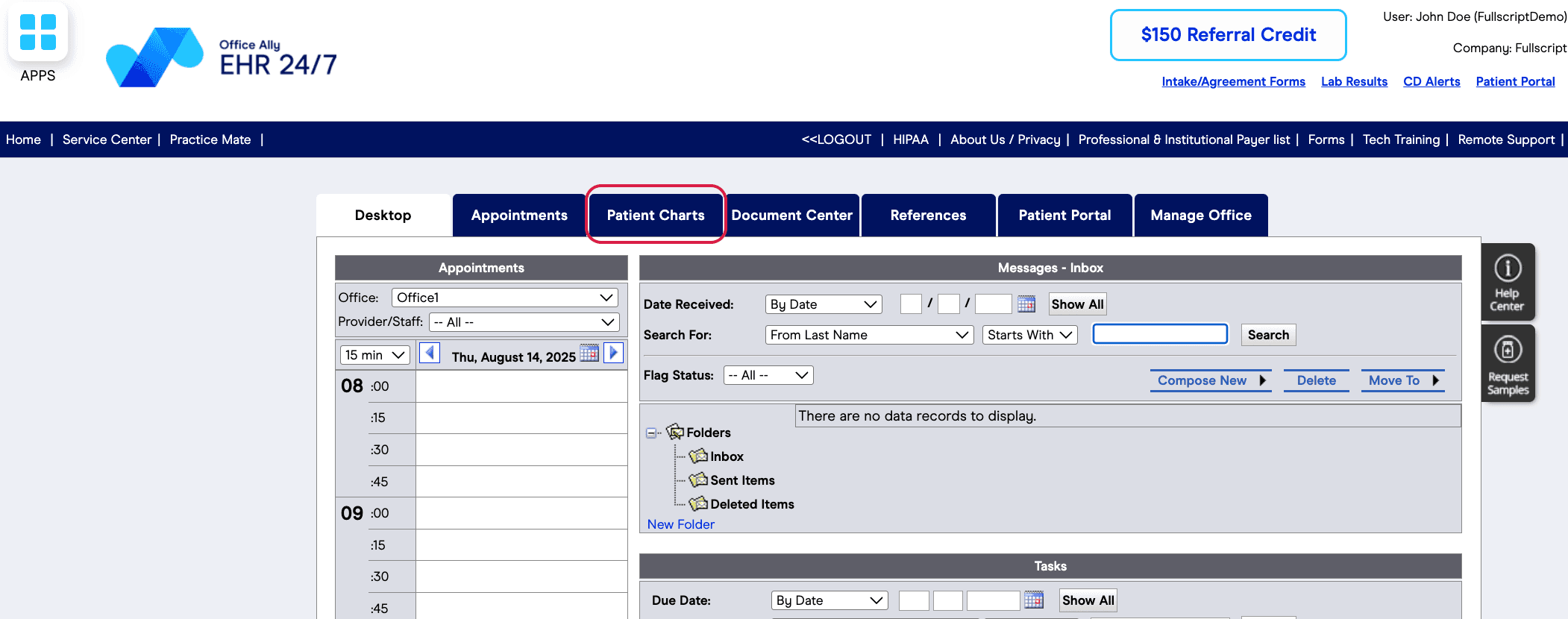Click the Sent Items folder icon
The width and height of the screenshot is (1568, 619).
(x=698, y=480)
